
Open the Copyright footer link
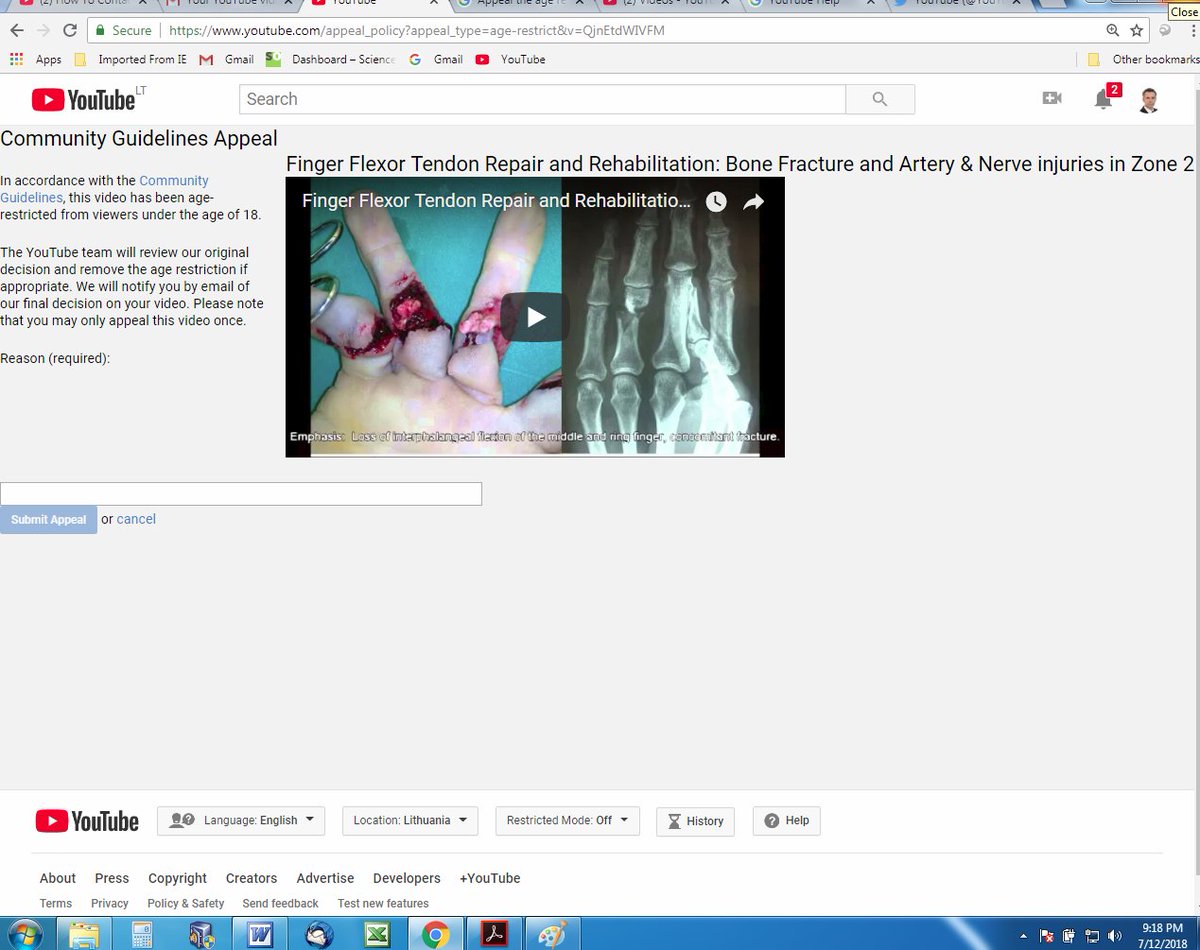pos(178,878)
